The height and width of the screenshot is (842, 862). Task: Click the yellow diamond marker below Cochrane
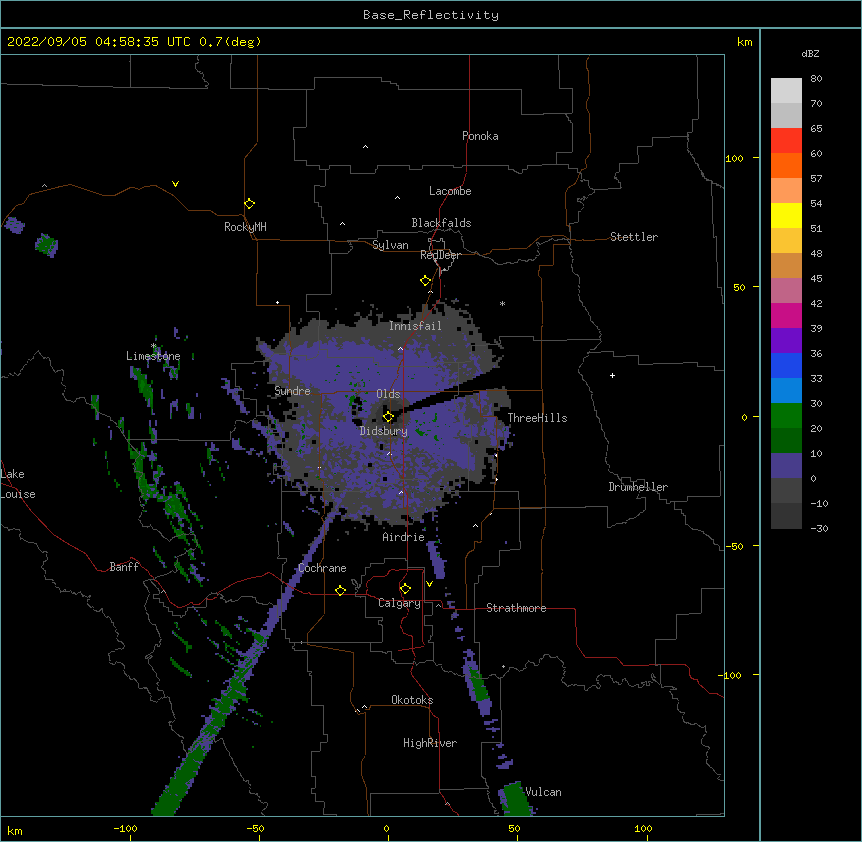click(340, 590)
